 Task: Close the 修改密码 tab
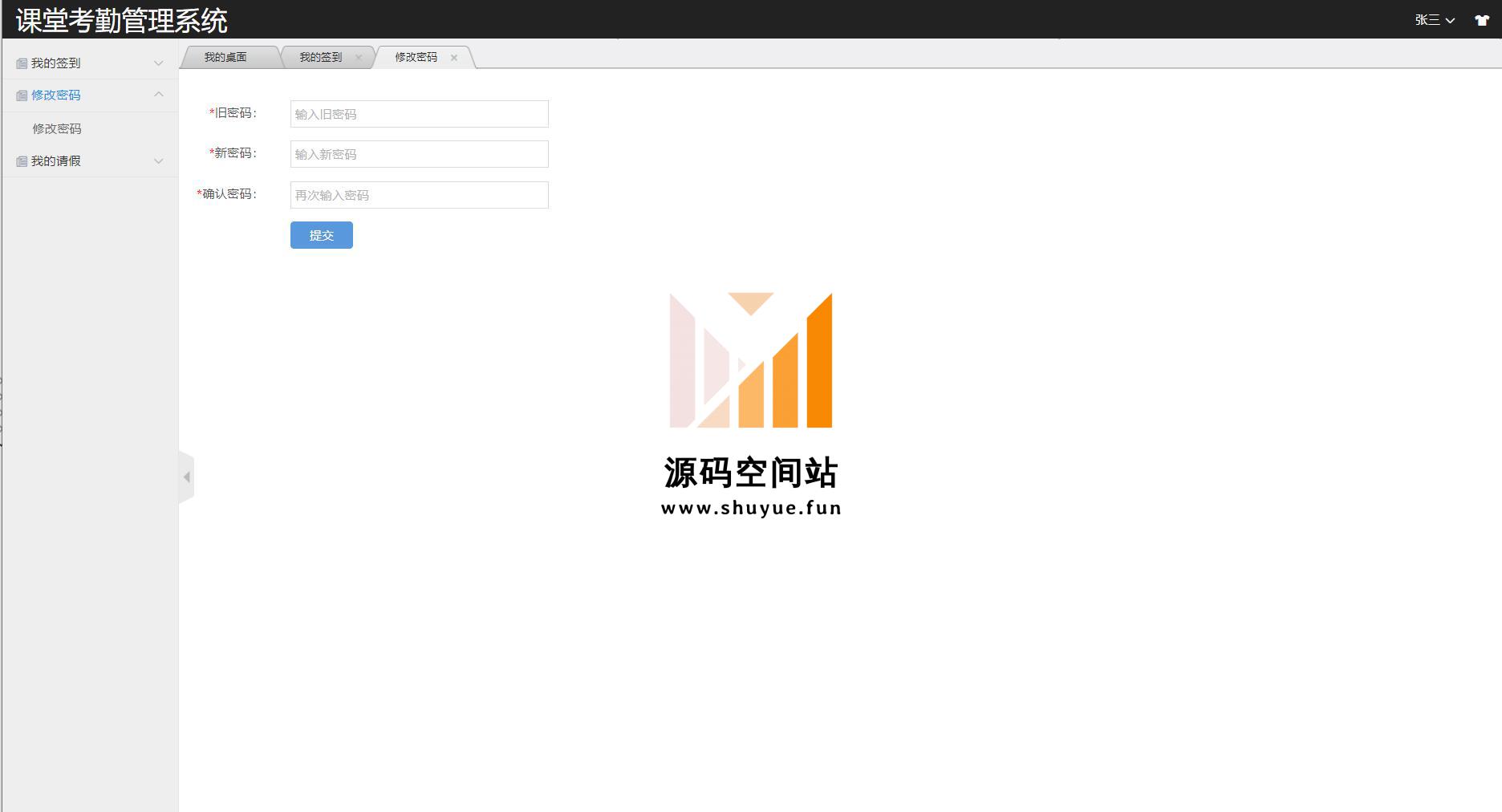(453, 57)
